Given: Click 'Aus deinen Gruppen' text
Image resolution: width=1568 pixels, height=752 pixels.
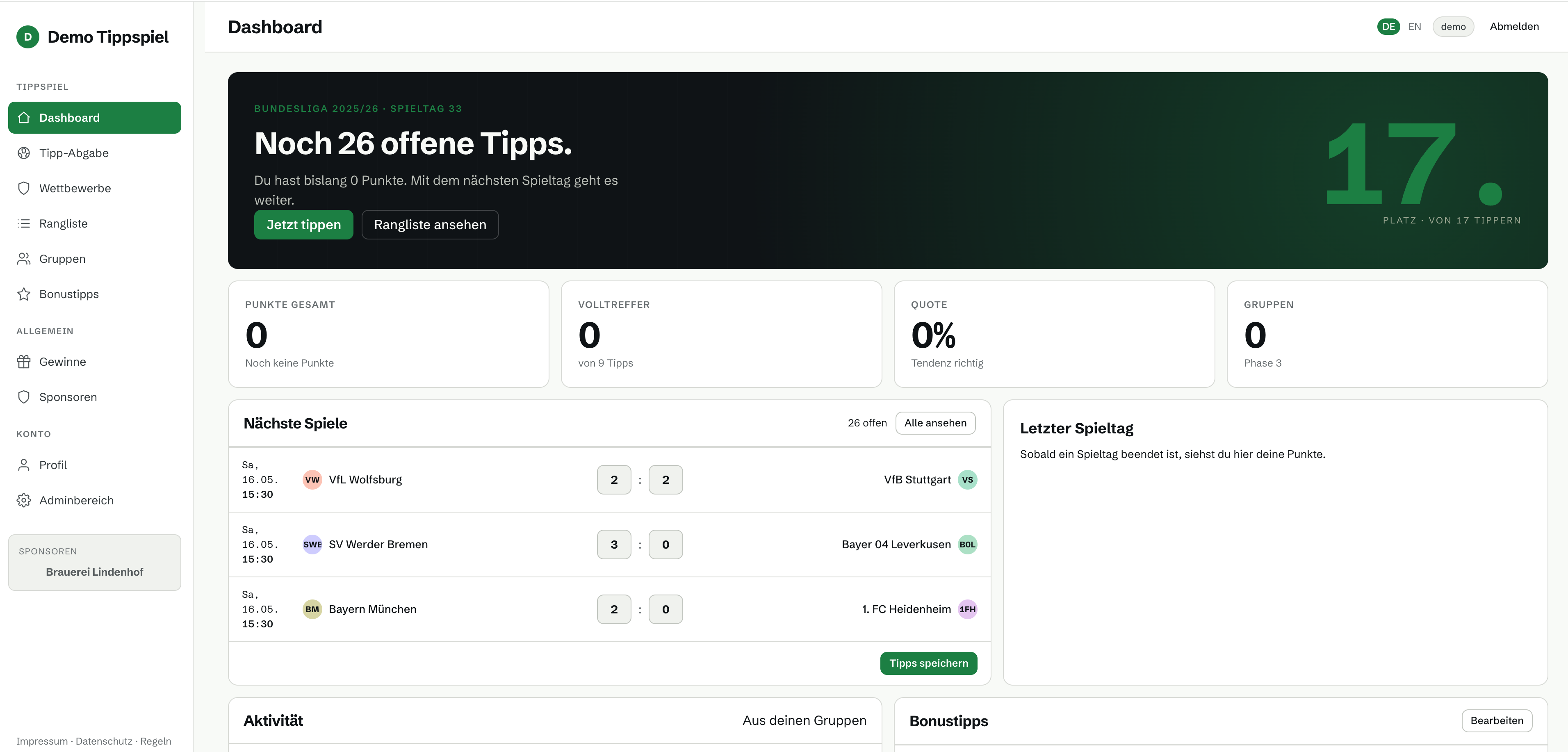Looking at the screenshot, I should pos(804,720).
